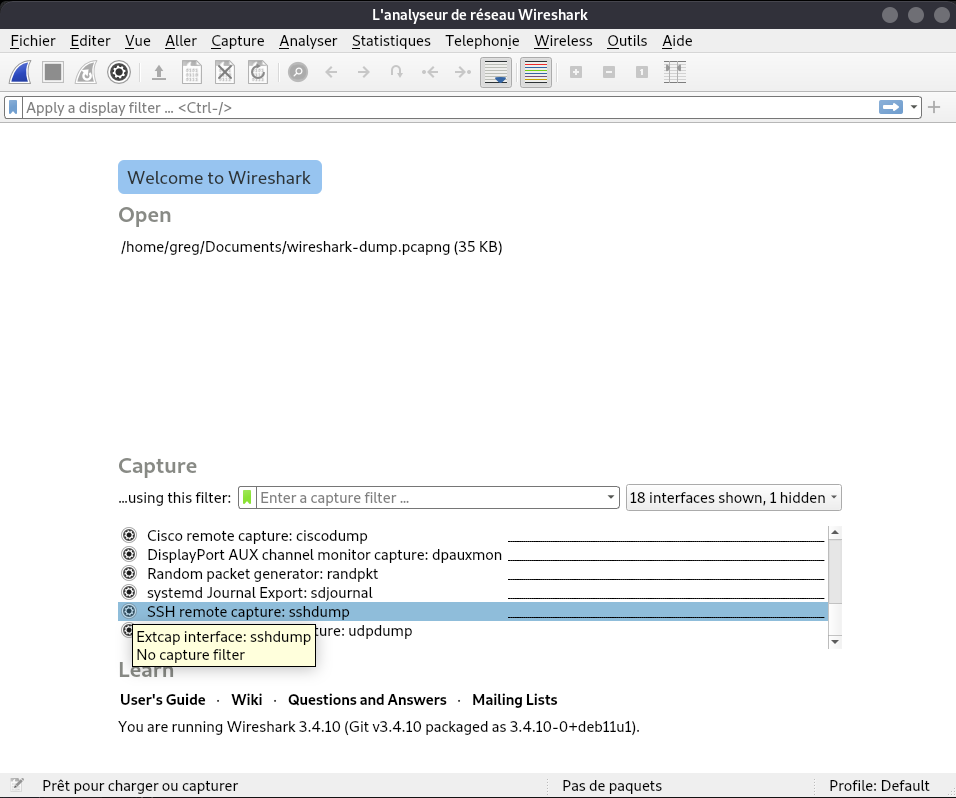
Task: Select the Random packet generator interface
Action: pyautogui.click(x=262, y=574)
